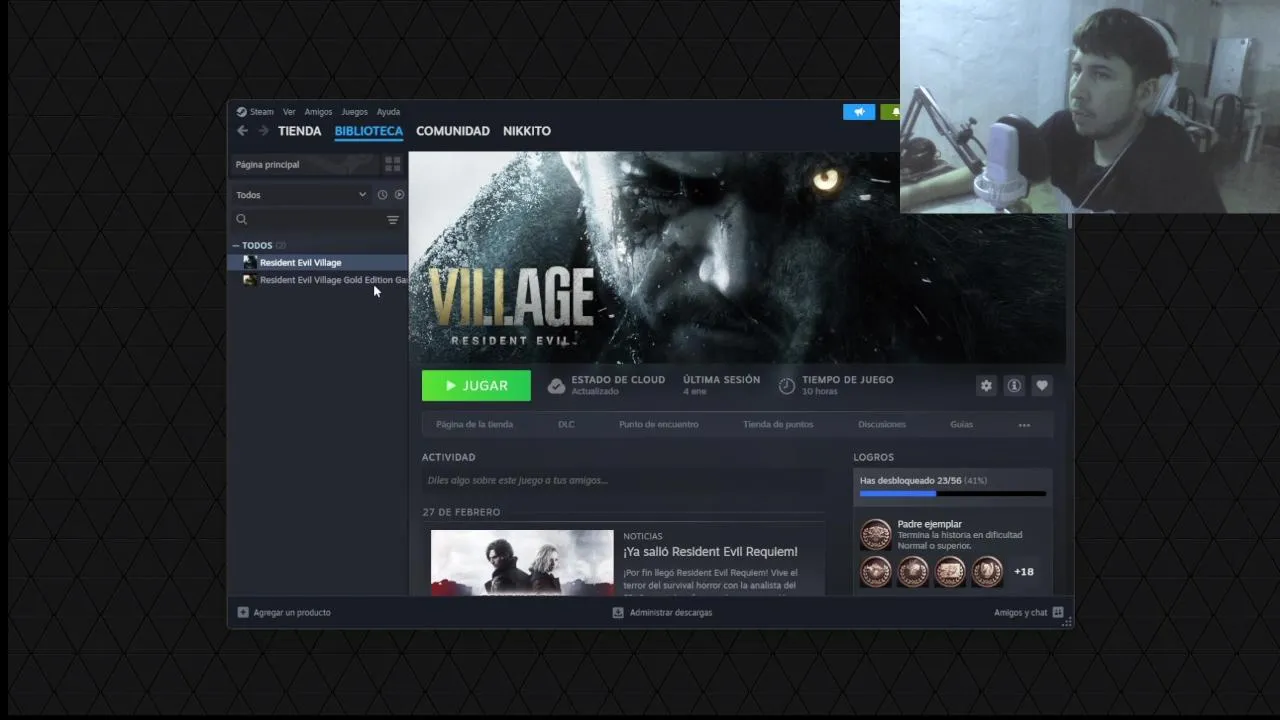Screen dimensions: 1280x720
Task: Open the more options ellipsis
Action: tap(1024, 425)
